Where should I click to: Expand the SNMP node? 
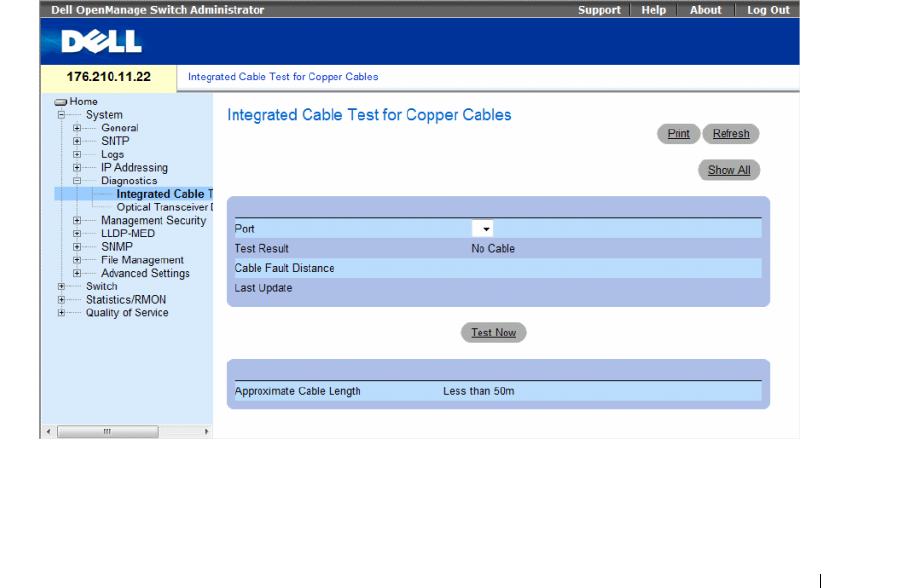pyautogui.click(x=77, y=247)
